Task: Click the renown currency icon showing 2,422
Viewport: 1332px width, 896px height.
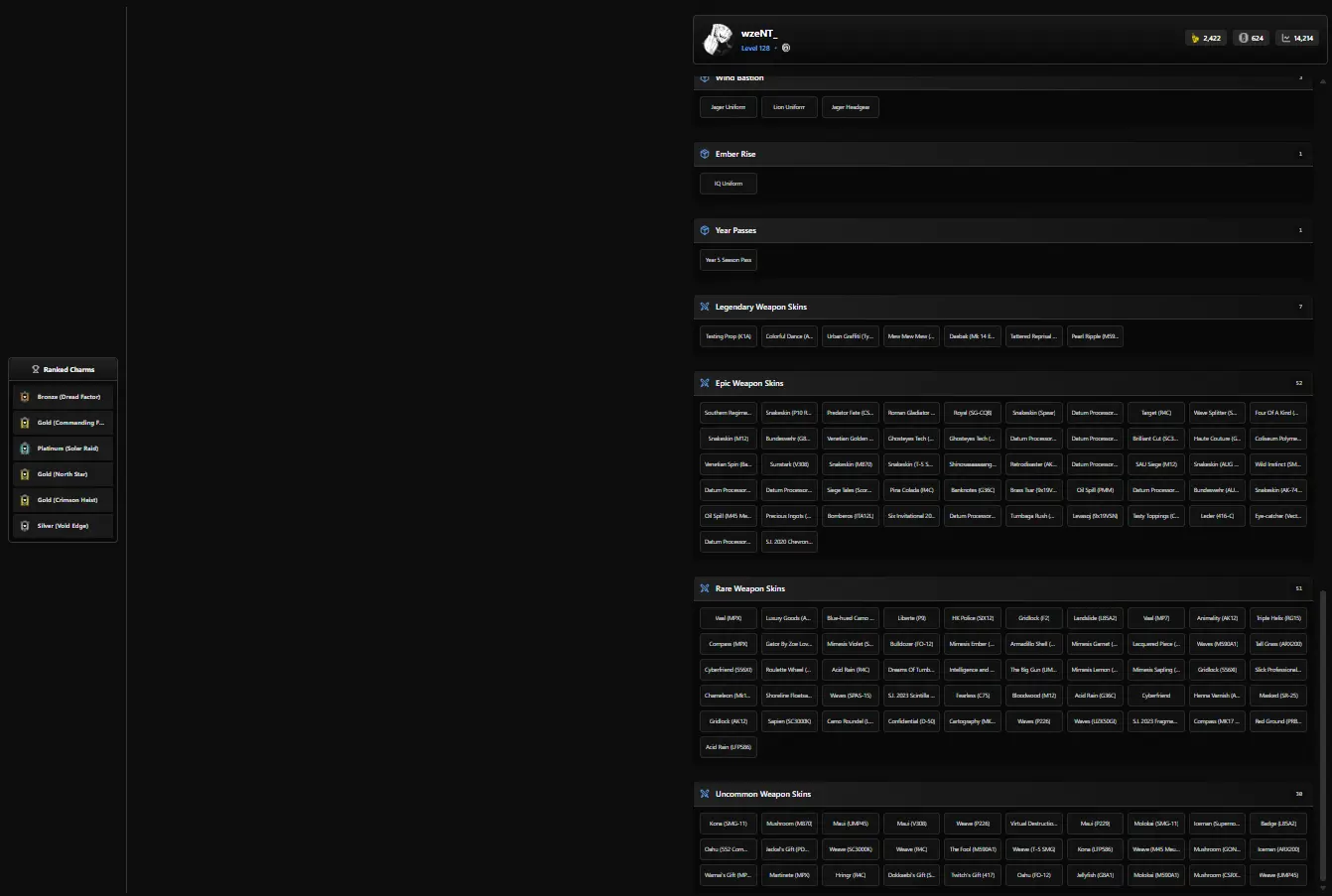Action: coord(1194,39)
